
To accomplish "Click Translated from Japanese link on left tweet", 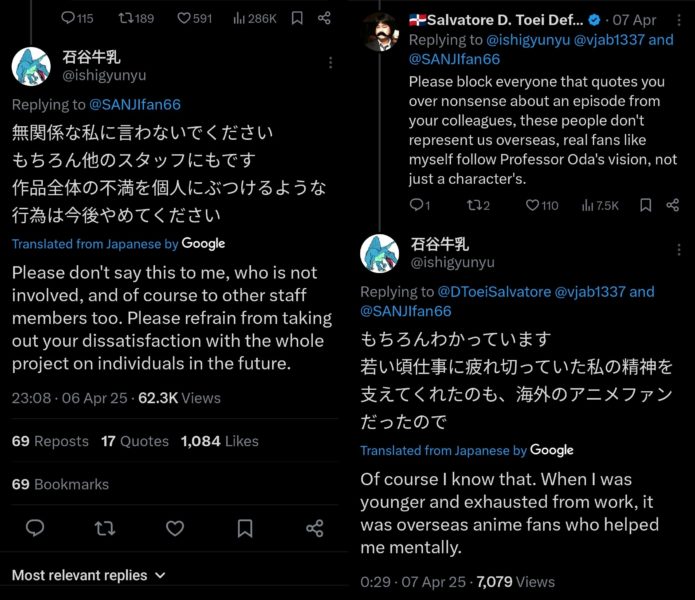I will 95,244.
